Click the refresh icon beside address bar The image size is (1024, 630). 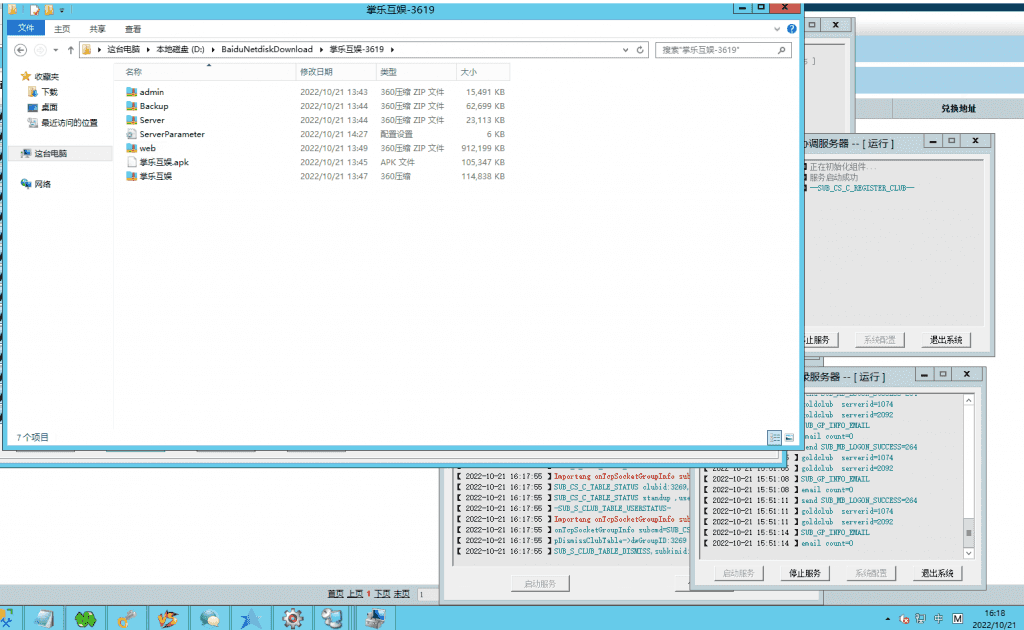640,50
